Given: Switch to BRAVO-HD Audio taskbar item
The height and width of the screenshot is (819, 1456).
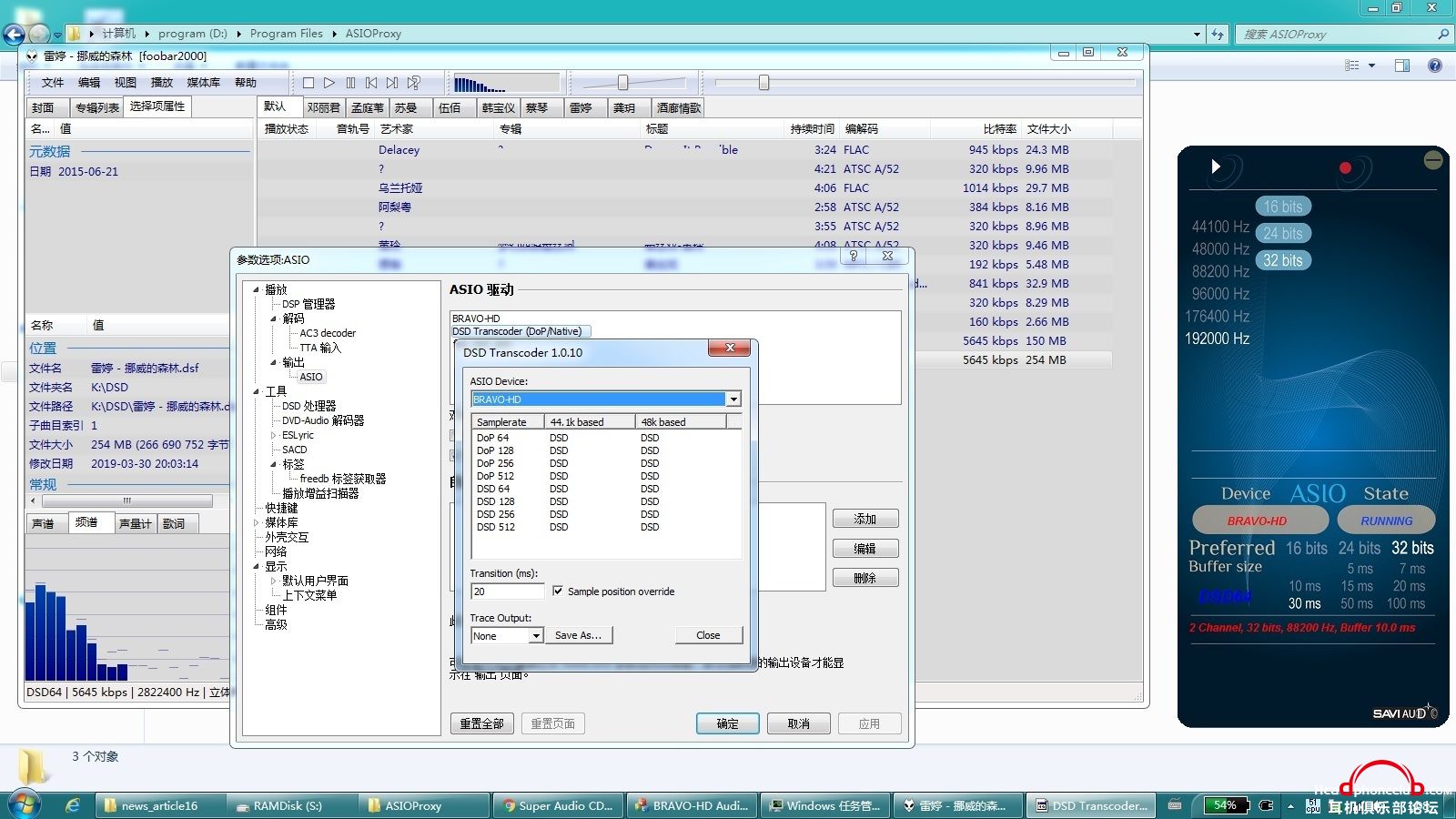Looking at the screenshot, I should 692,805.
